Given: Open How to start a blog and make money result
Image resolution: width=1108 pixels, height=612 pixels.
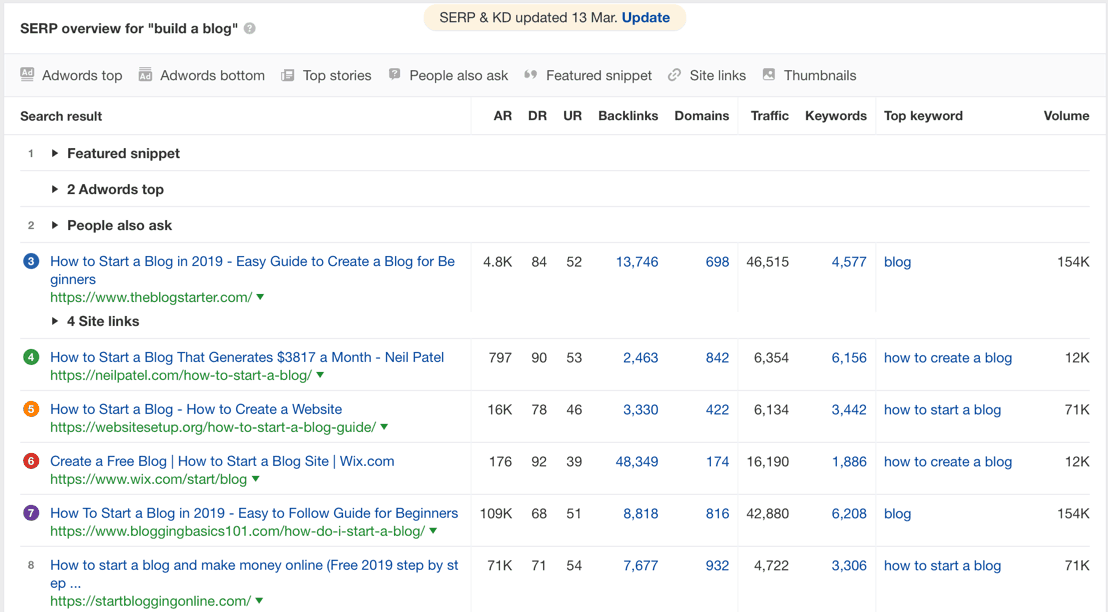Looking at the screenshot, I should (254, 574).
